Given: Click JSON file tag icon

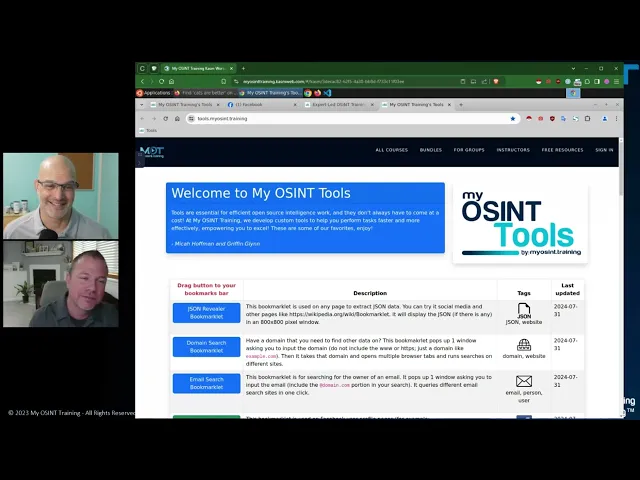Looking at the screenshot, I should [524, 311].
